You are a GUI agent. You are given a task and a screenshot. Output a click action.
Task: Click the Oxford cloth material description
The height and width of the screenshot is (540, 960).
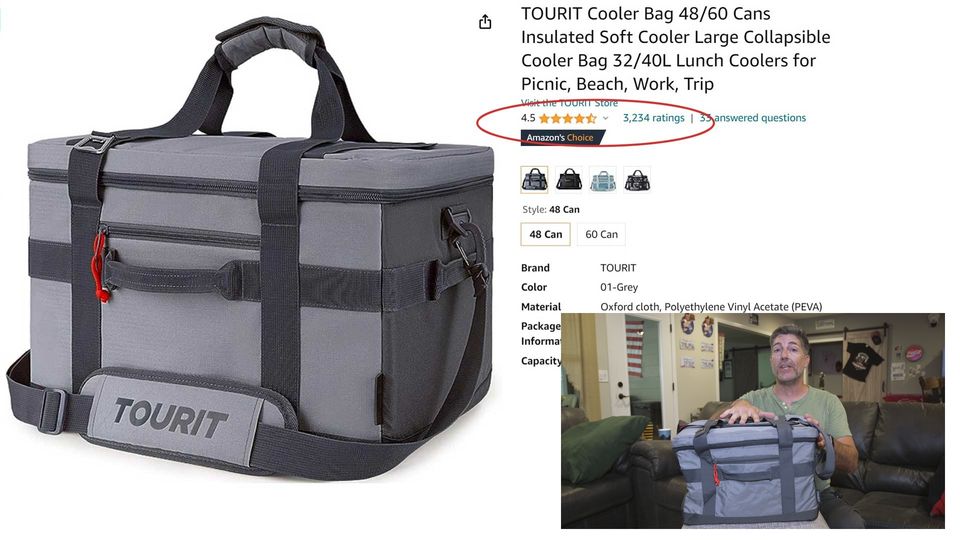pyautogui.click(x=711, y=307)
